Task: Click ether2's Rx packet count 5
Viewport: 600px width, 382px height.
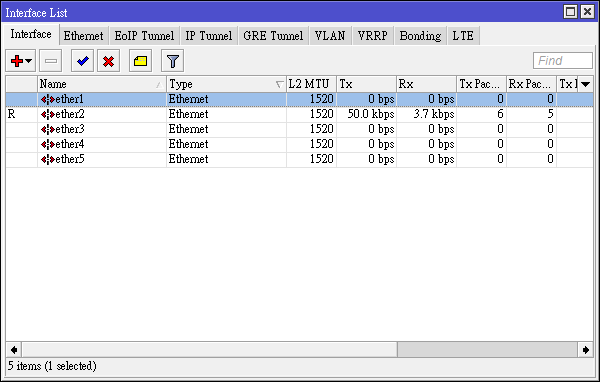Action: tap(550, 114)
